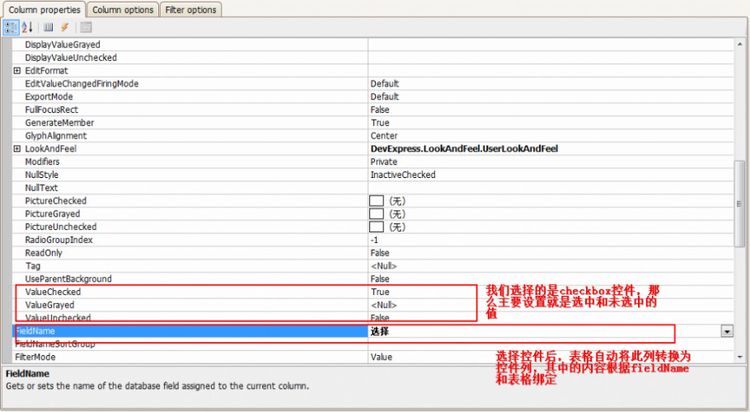Select the FilterMode property
The image size is (750, 412).
(x=35, y=357)
